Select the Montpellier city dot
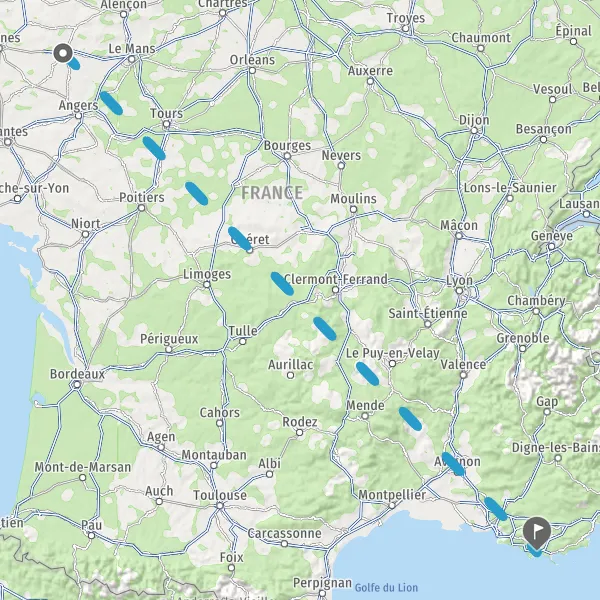This screenshot has width=600, height=600. click(392, 505)
